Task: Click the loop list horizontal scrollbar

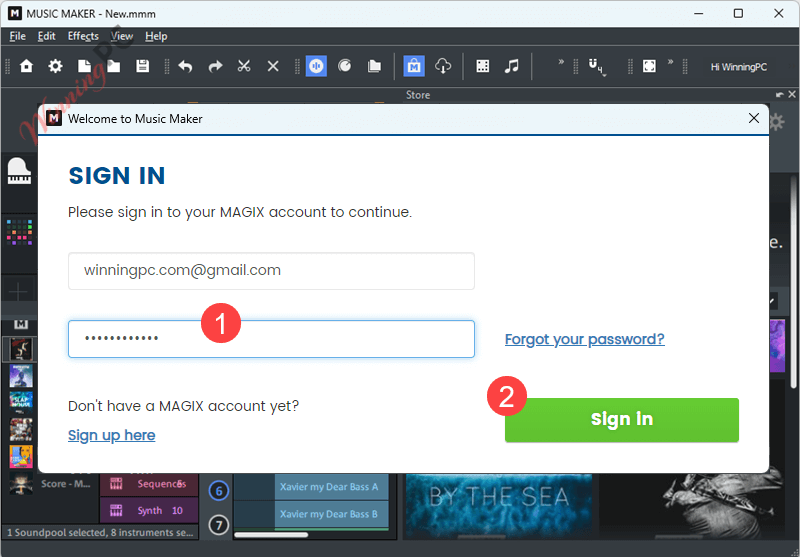Action: pyautogui.click(x=271, y=535)
